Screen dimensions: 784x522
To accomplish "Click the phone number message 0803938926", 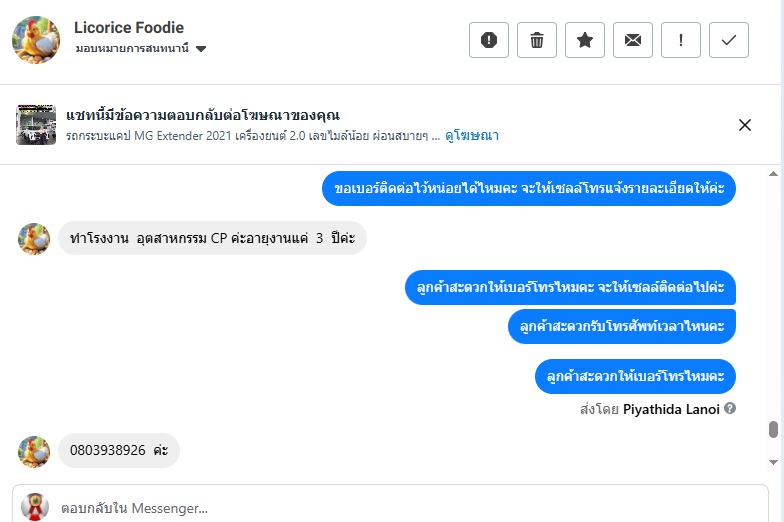I will click(x=118, y=450).
